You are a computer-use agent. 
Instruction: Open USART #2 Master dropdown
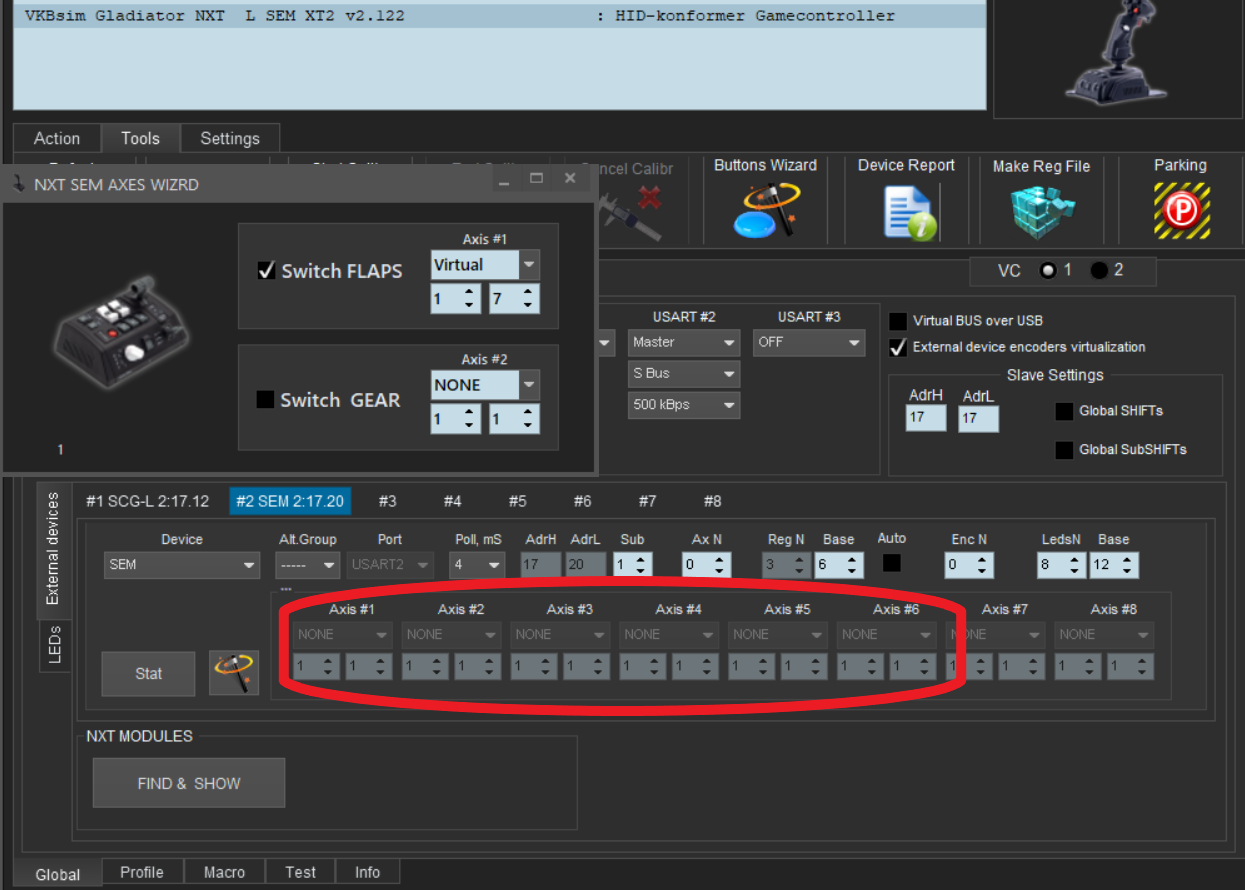[684, 342]
